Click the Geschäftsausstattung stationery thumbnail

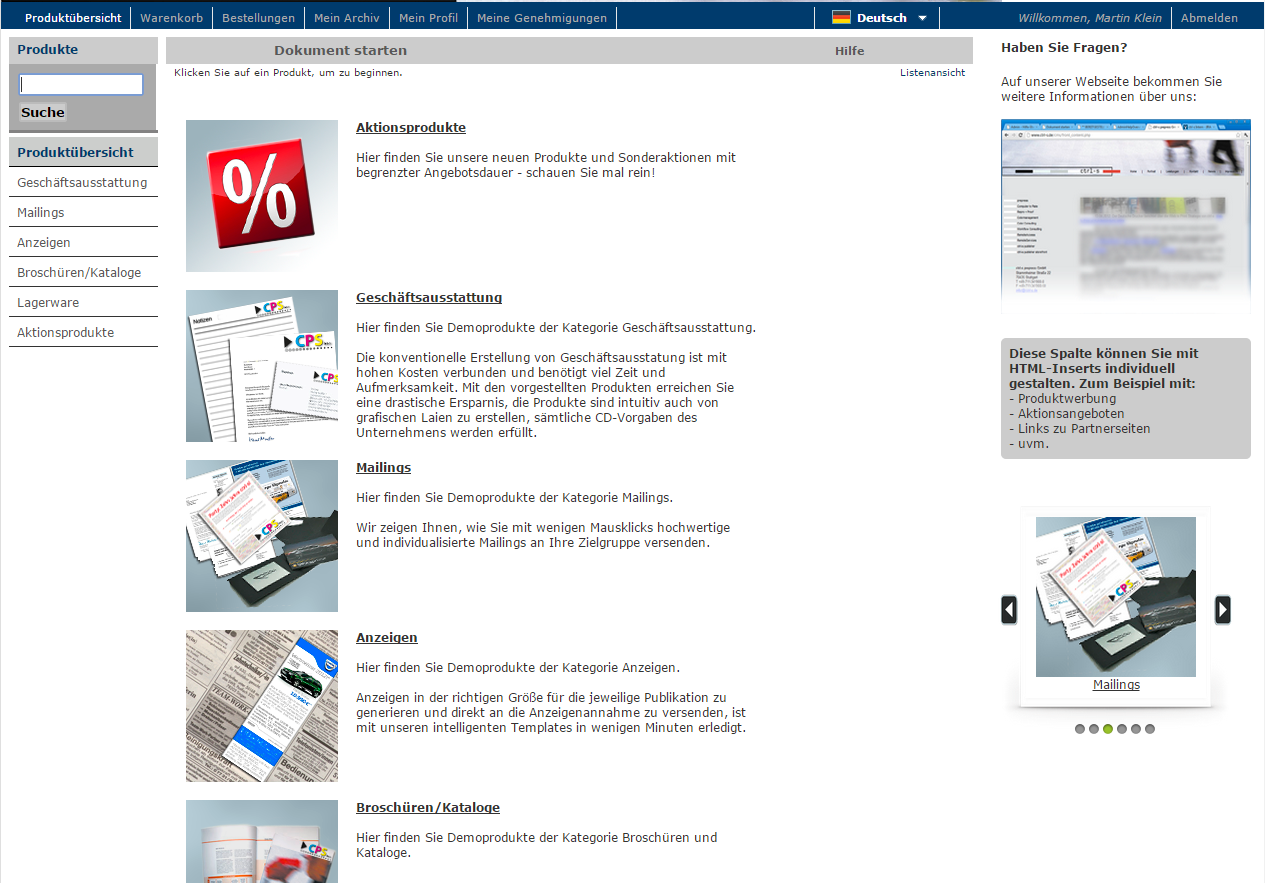tap(262, 366)
